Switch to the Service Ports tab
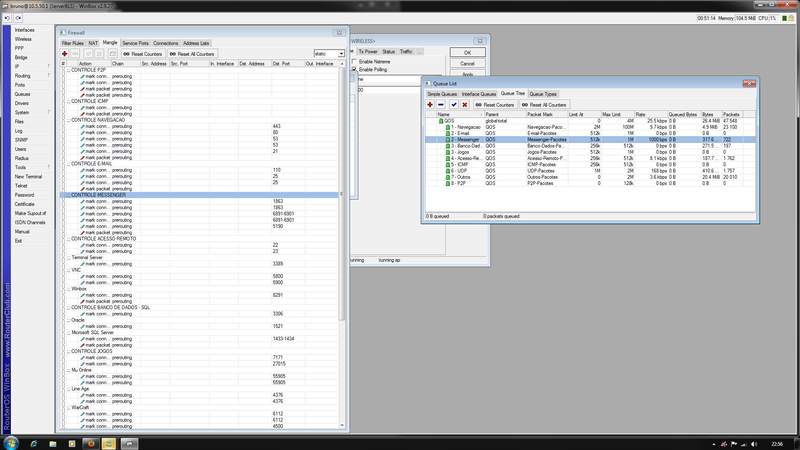This screenshot has height=450, width=800. point(135,43)
